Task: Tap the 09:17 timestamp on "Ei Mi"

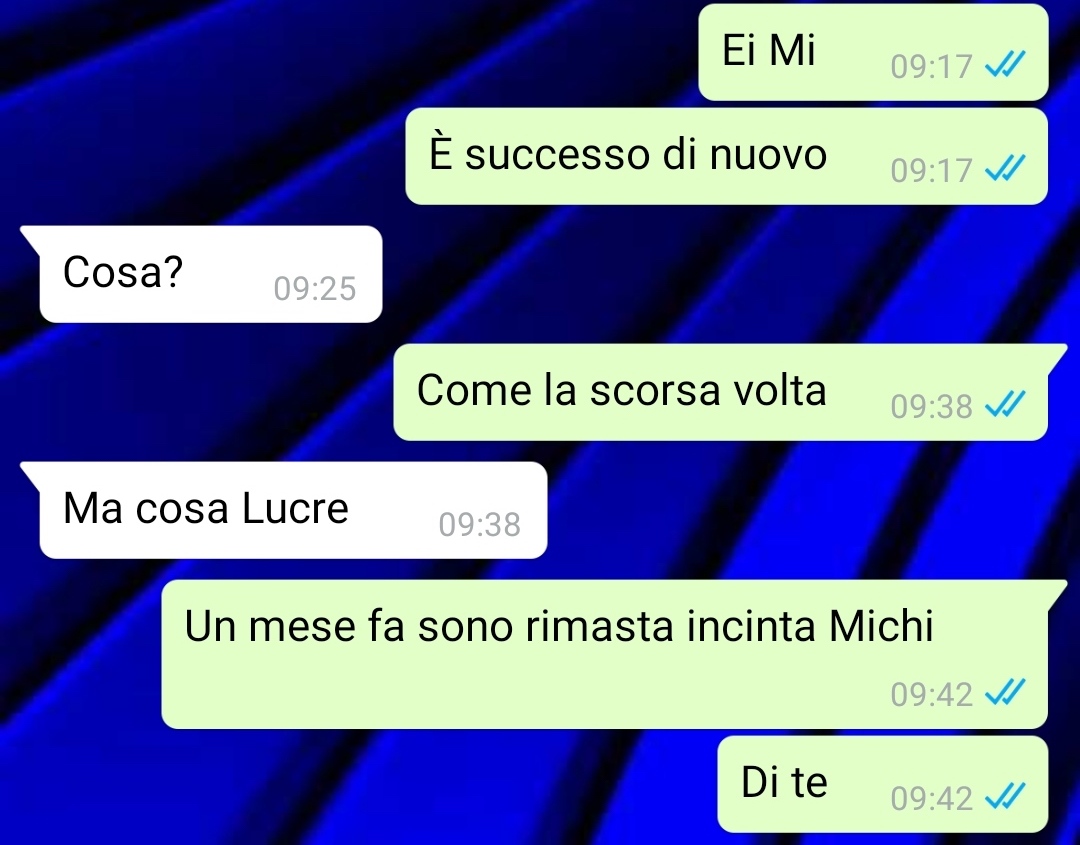Action: 931,67
